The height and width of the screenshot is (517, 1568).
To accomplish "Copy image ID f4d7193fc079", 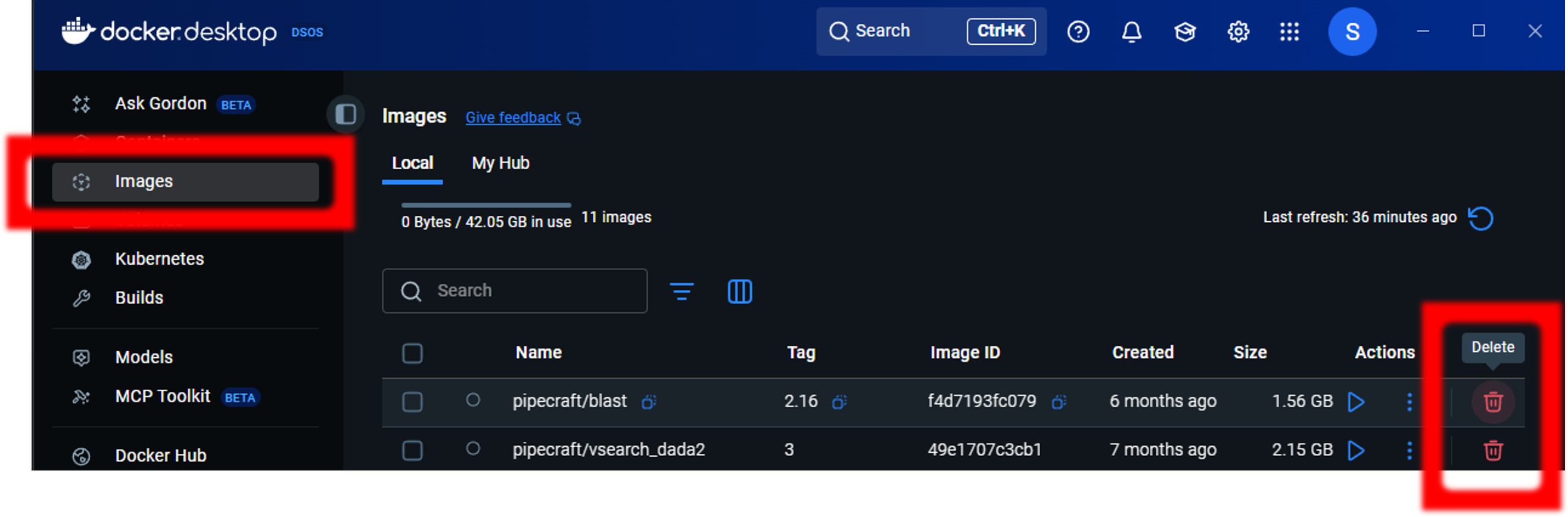I will click(x=1059, y=402).
